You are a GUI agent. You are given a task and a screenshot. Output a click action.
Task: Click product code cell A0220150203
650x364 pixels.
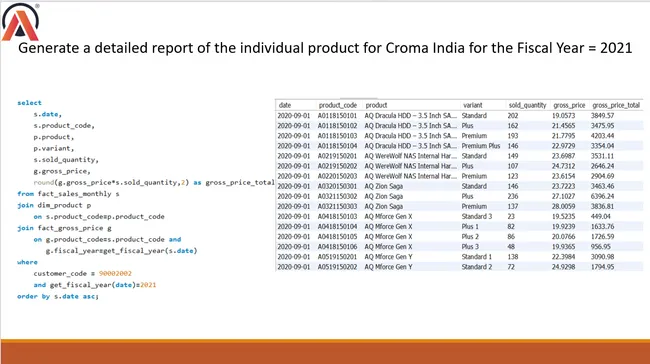point(337,176)
